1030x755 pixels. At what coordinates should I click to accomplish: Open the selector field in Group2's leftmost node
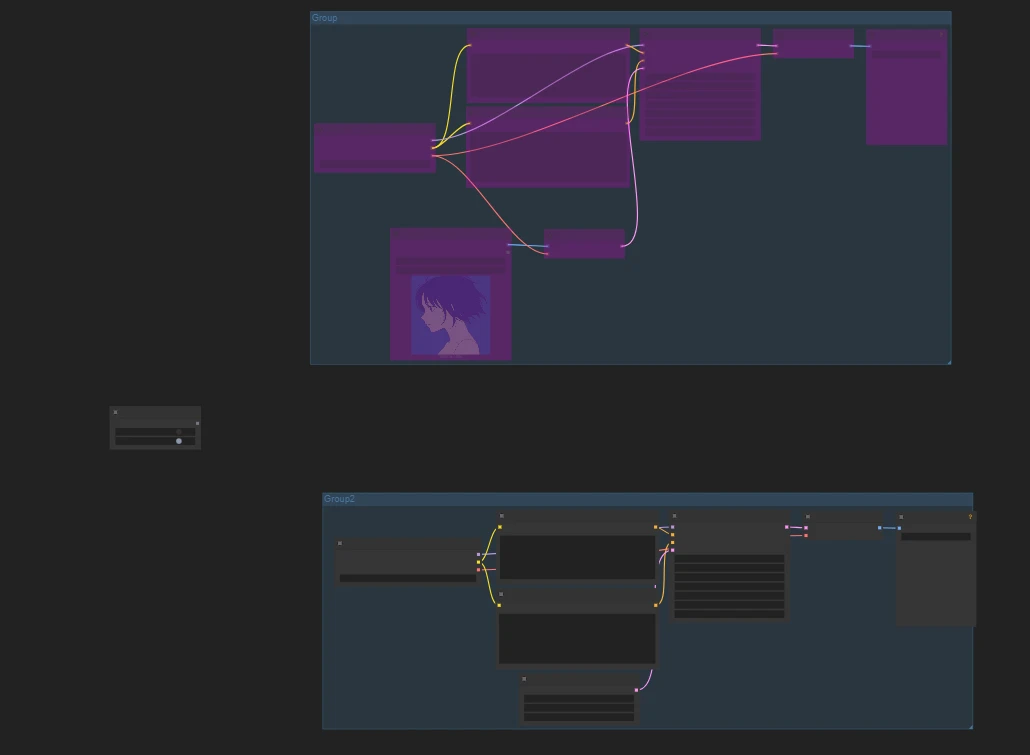tap(407, 578)
